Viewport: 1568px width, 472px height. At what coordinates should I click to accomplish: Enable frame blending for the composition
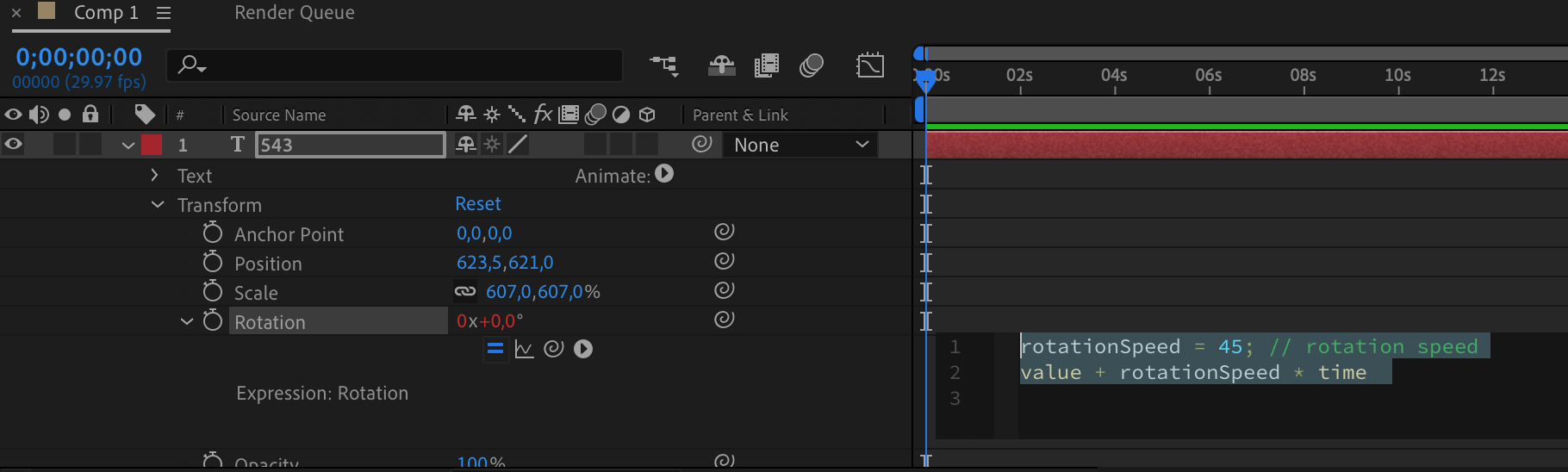coord(766,65)
